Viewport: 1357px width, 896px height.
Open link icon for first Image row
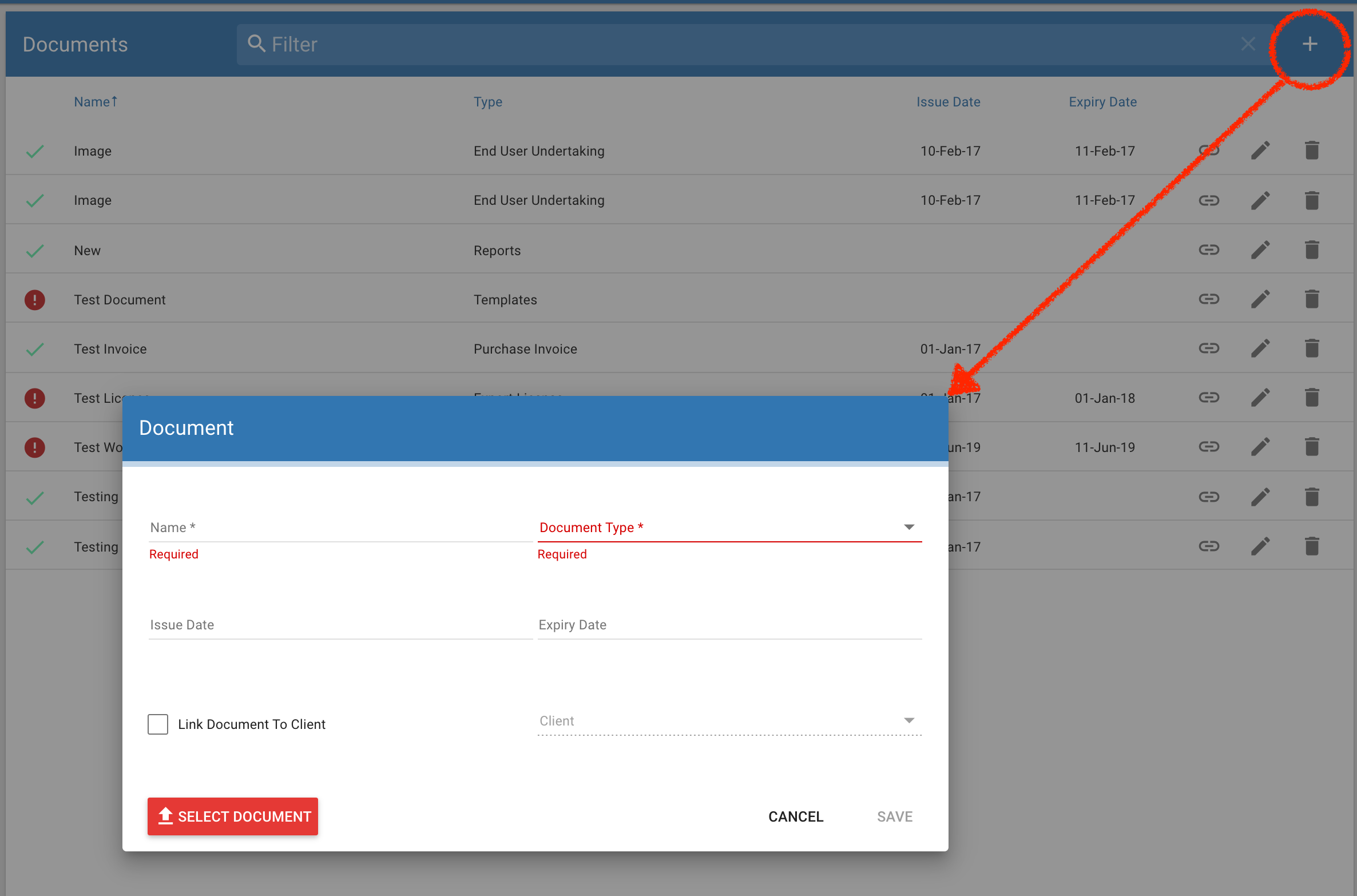point(1209,150)
